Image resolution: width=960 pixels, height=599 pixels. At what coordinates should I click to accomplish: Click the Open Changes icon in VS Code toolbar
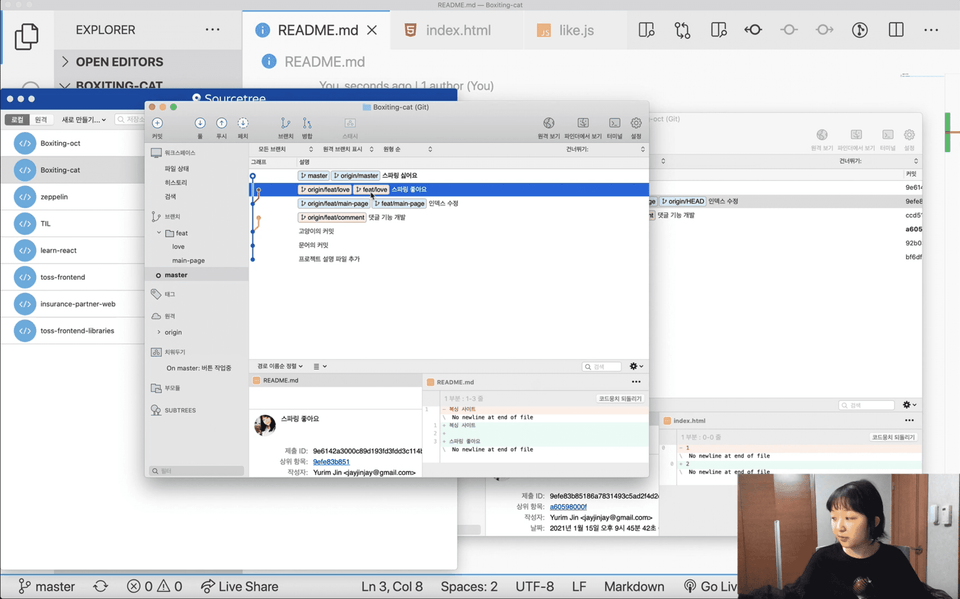[x=682, y=30]
